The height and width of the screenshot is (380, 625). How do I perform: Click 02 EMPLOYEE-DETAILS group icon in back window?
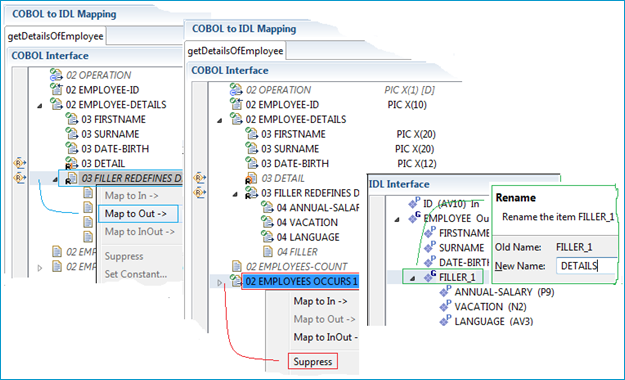[x=56, y=104]
